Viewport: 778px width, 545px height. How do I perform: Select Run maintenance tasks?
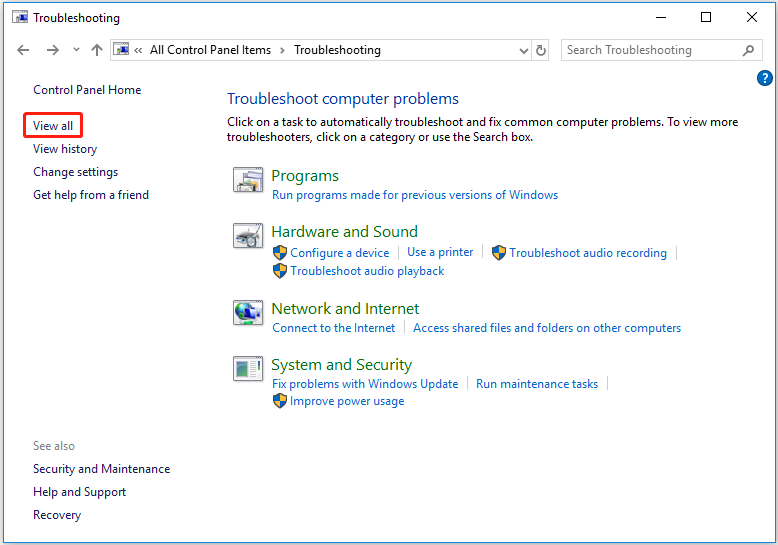(537, 384)
